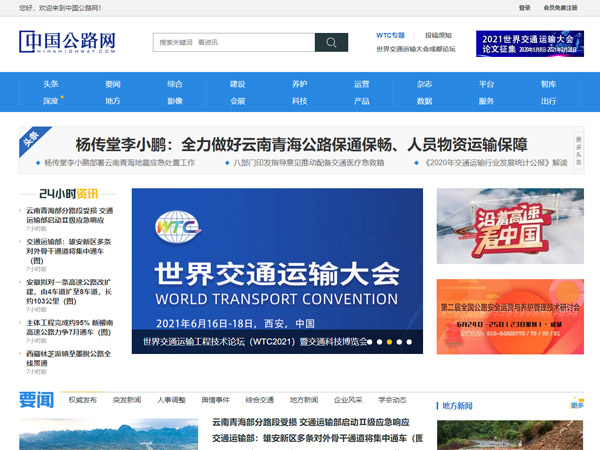Select 会展 in navigation bar
This screenshot has height=450, width=600.
(237, 101)
